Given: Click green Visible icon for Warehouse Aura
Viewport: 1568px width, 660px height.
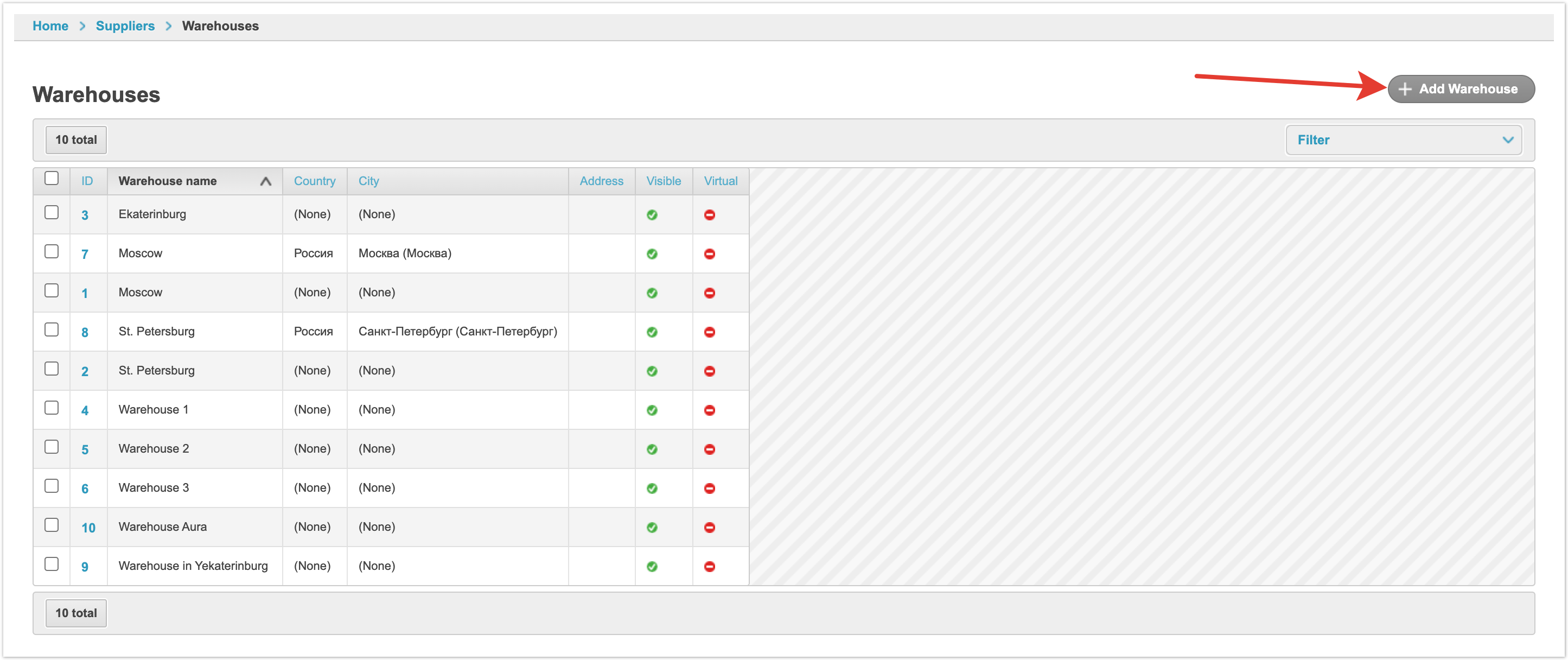Looking at the screenshot, I should [652, 527].
